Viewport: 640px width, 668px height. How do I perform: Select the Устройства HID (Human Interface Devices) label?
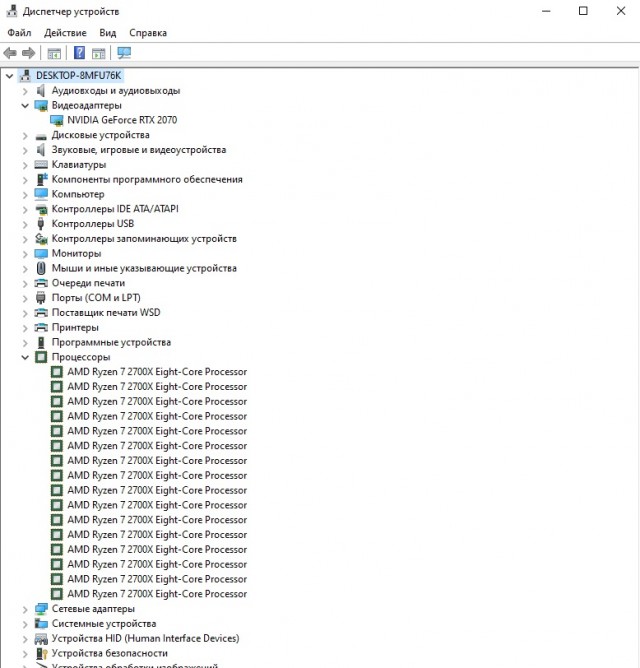coord(145,638)
